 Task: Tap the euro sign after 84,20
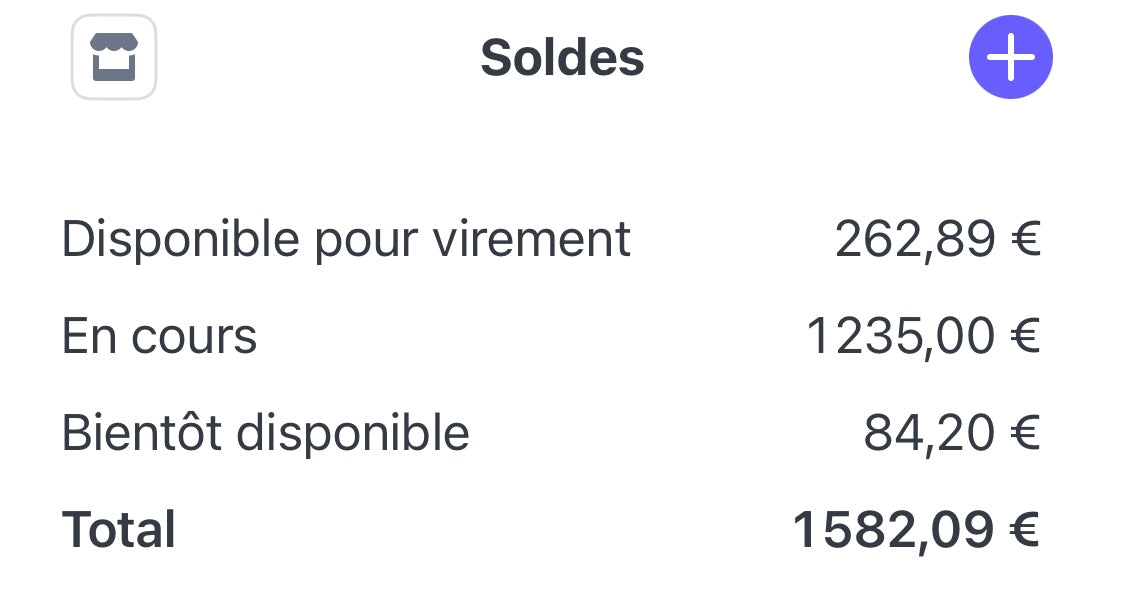click(1026, 432)
